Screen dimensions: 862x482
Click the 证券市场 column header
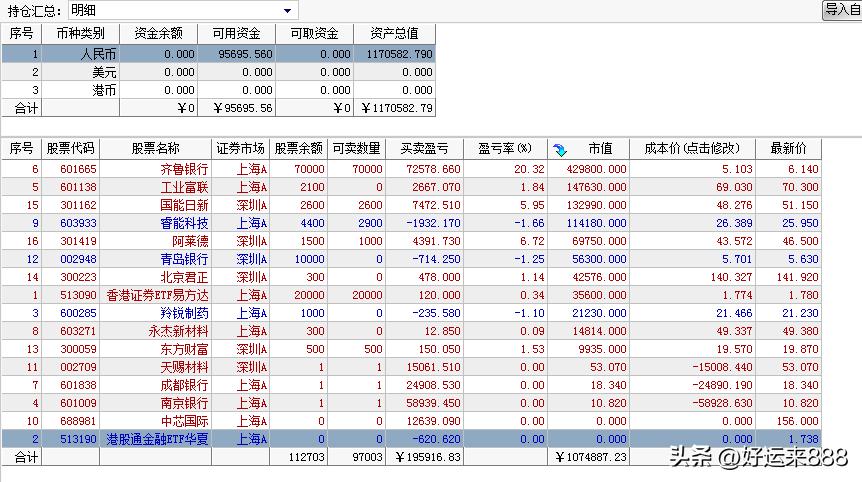(x=240, y=148)
